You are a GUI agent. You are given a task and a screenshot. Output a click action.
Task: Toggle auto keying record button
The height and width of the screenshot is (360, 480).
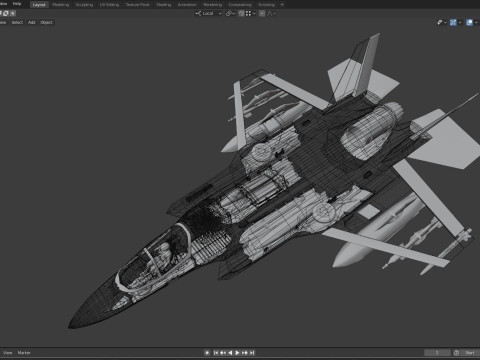(x=207, y=353)
